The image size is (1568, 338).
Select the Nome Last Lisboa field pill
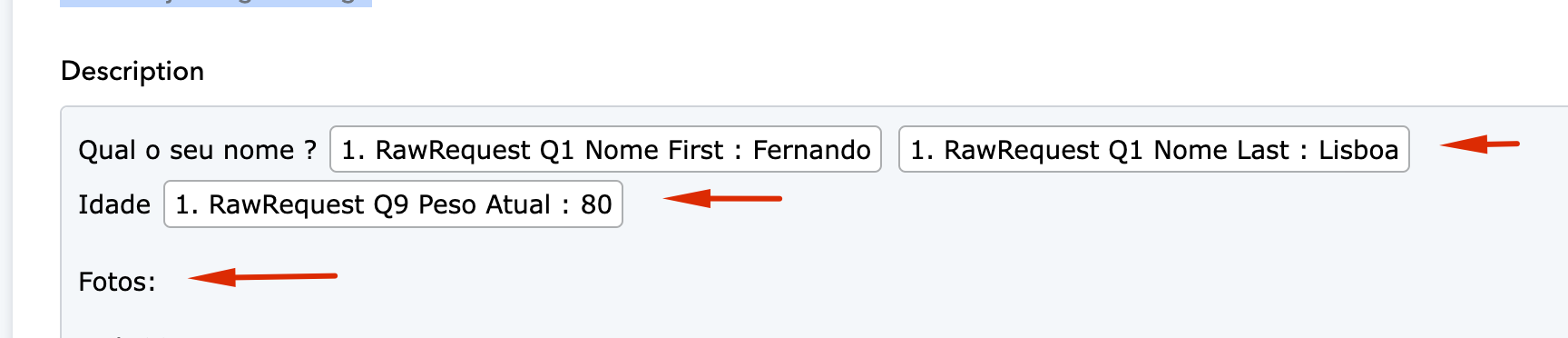click(1153, 149)
